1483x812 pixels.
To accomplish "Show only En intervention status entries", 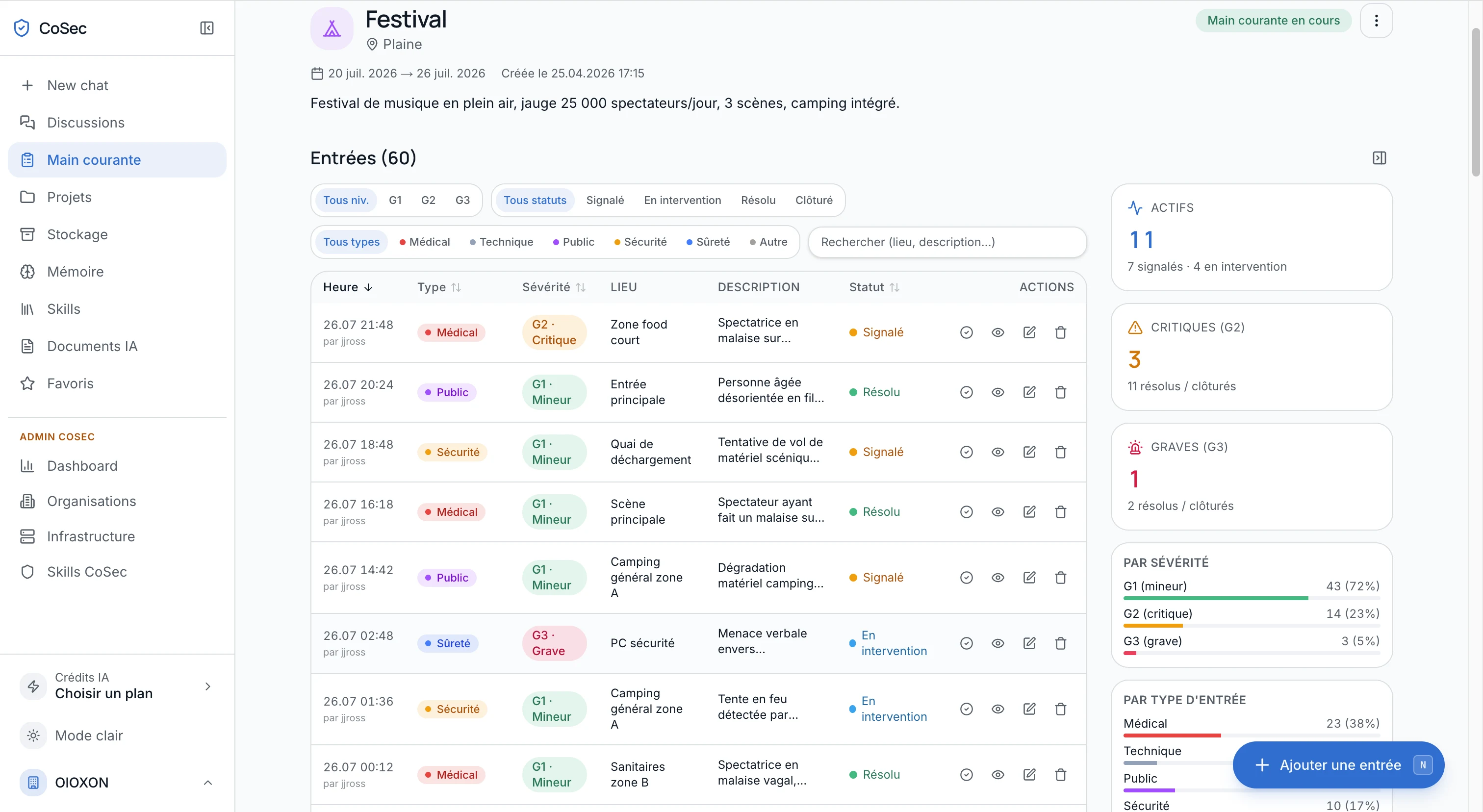I will (x=682, y=200).
